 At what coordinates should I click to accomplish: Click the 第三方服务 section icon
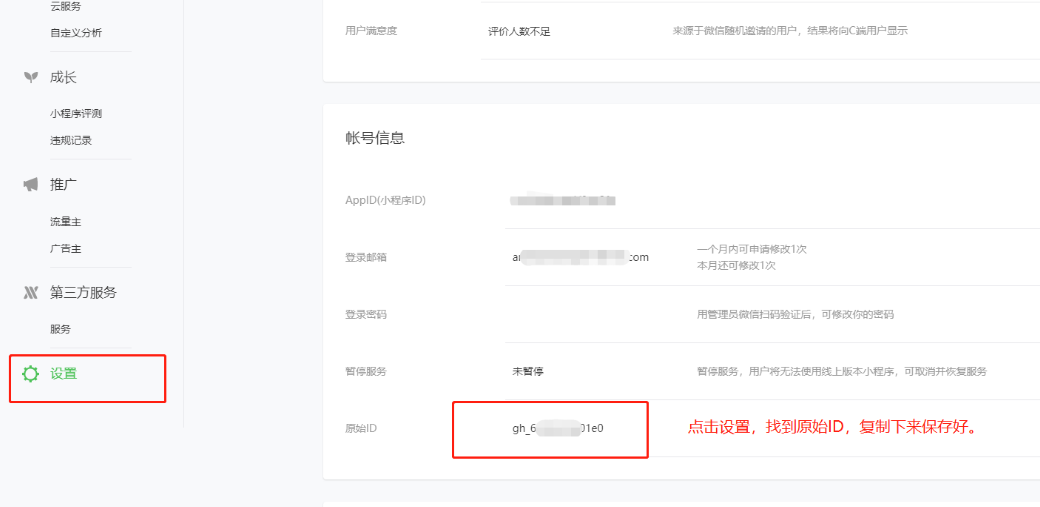tap(30, 293)
